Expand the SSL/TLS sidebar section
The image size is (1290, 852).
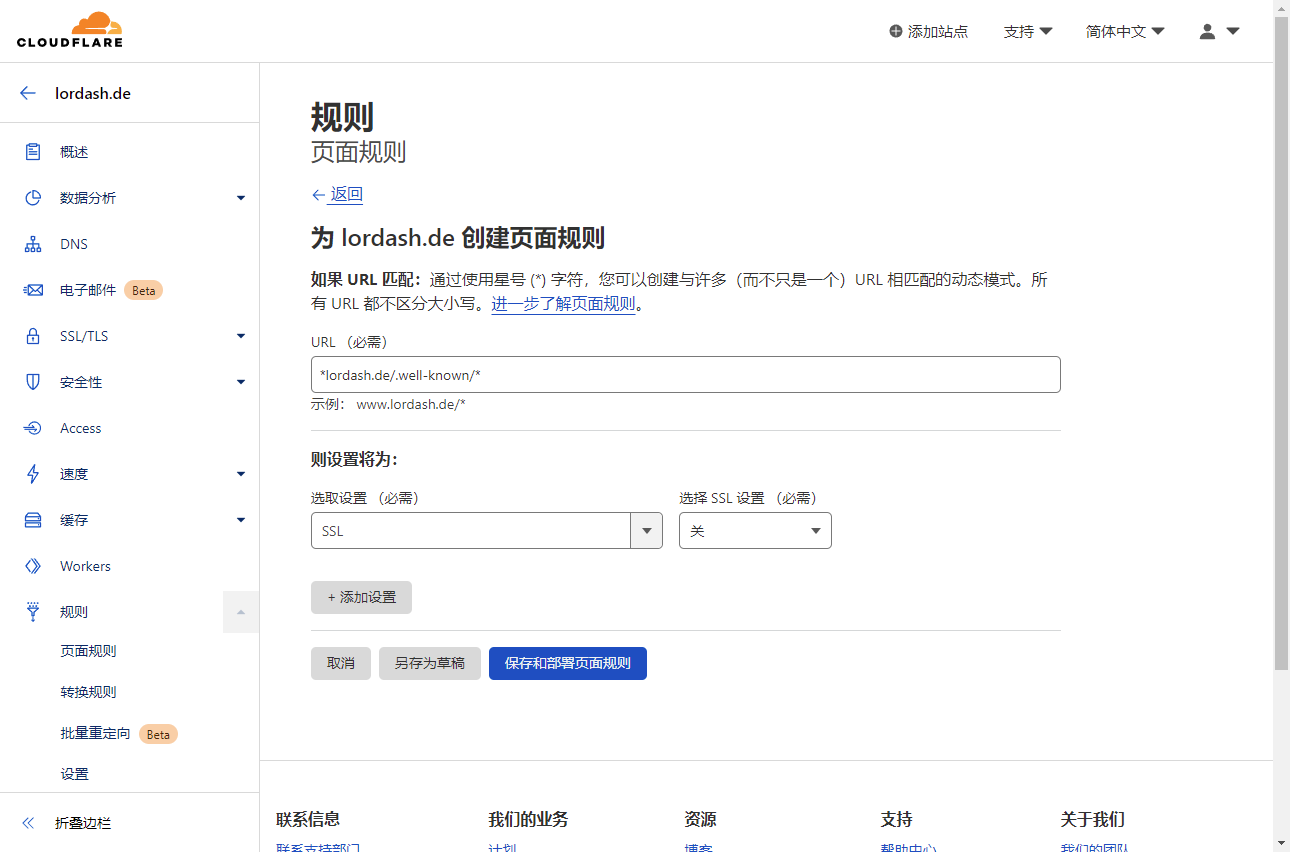[x=240, y=336]
